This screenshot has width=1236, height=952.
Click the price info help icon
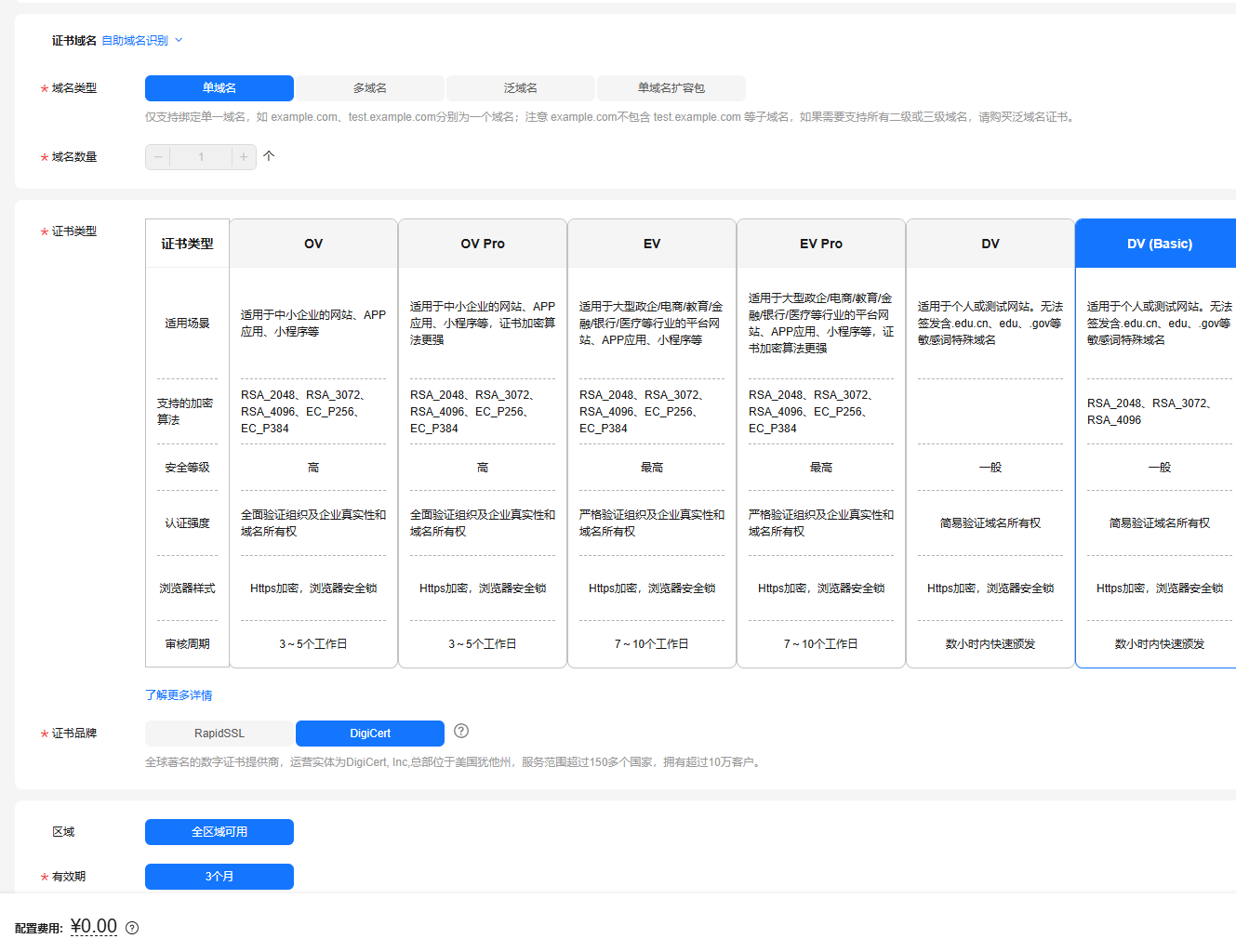pyautogui.click(x=132, y=928)
